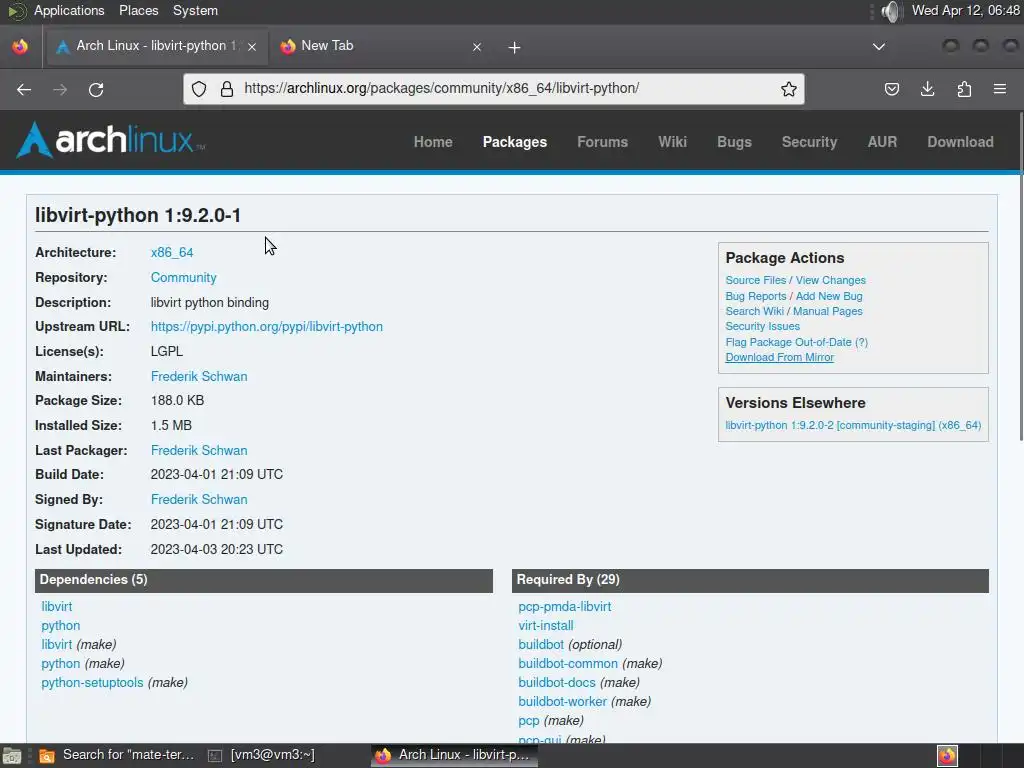The width and height of the screenshot is (1024, 768).
Task: Open the Firefox hamburger menu
Action: tap(1000, 89)
